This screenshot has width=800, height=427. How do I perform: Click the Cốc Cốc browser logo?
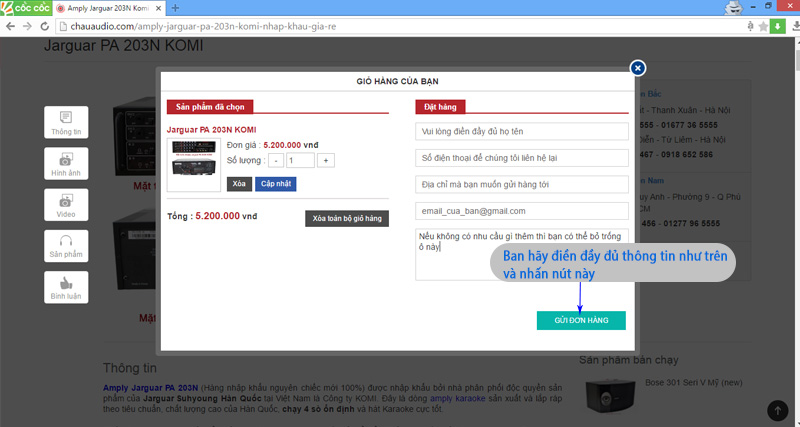coord(26,8)
